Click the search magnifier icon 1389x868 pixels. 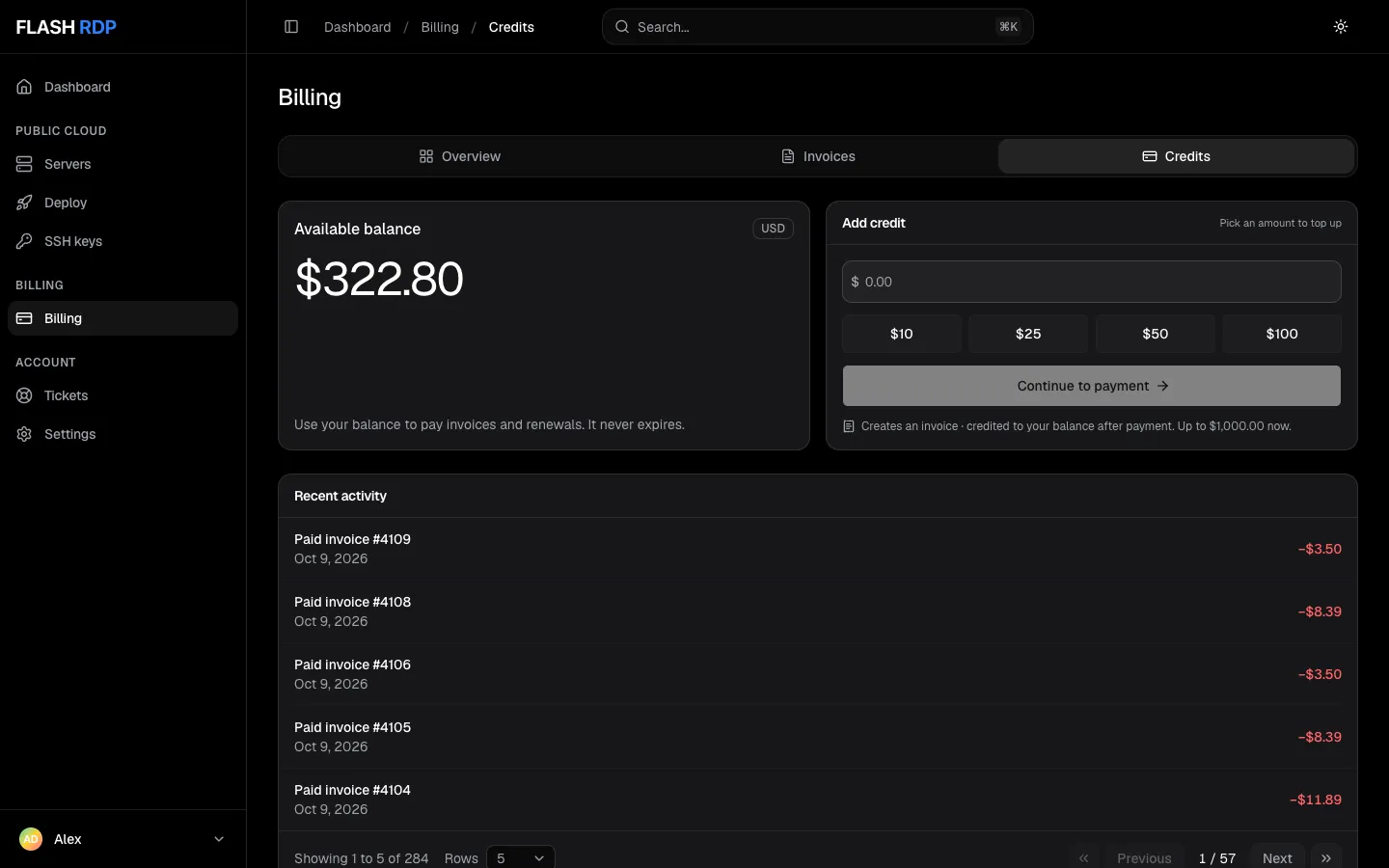622,27
